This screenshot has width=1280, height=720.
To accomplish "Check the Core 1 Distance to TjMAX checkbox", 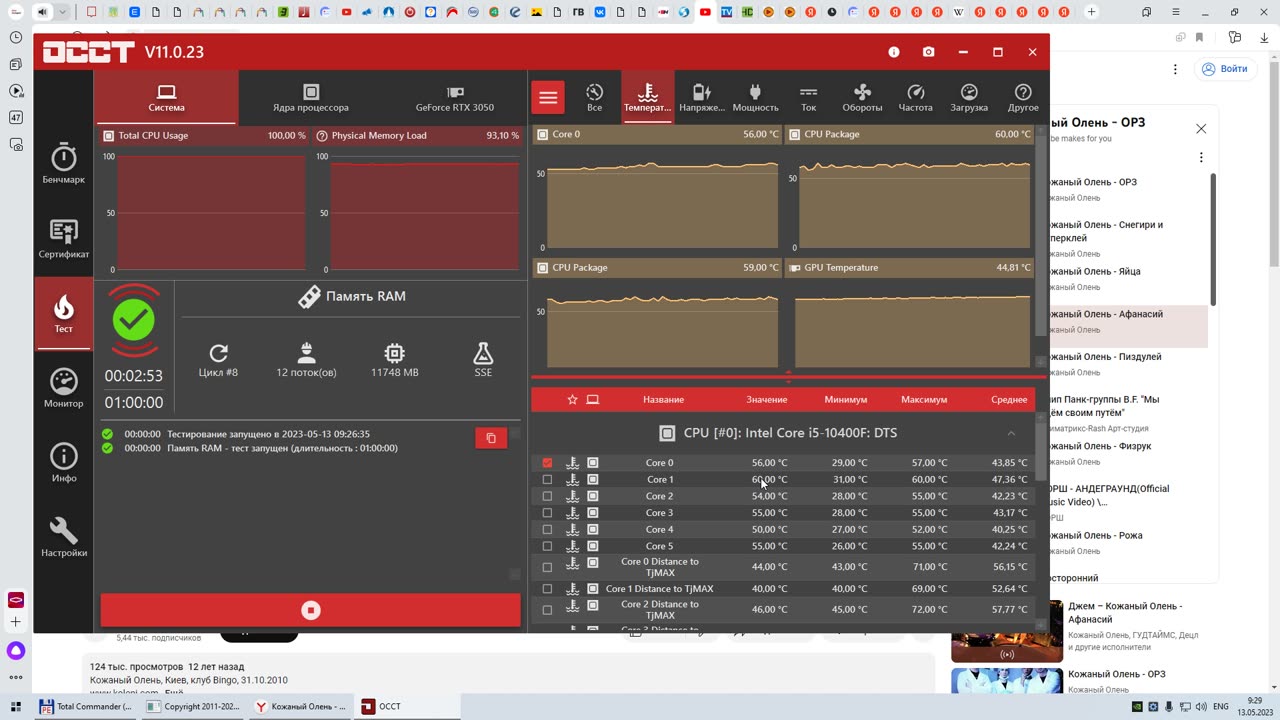I will point(547,589).
